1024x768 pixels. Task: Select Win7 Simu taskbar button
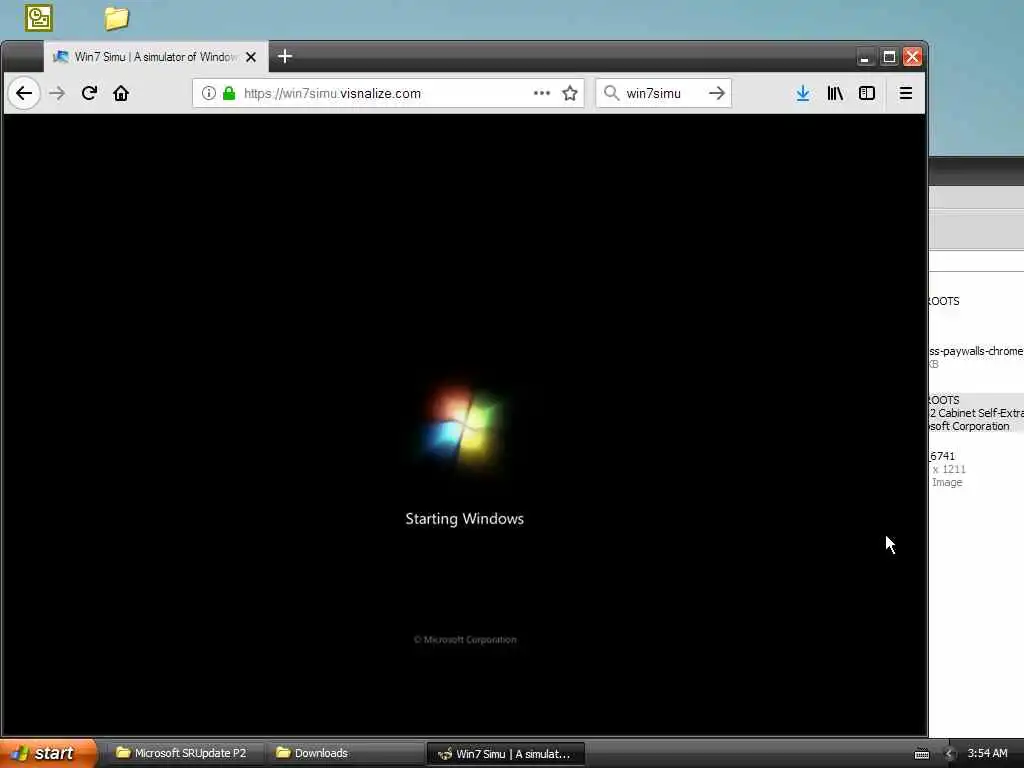tap(505, 754)
